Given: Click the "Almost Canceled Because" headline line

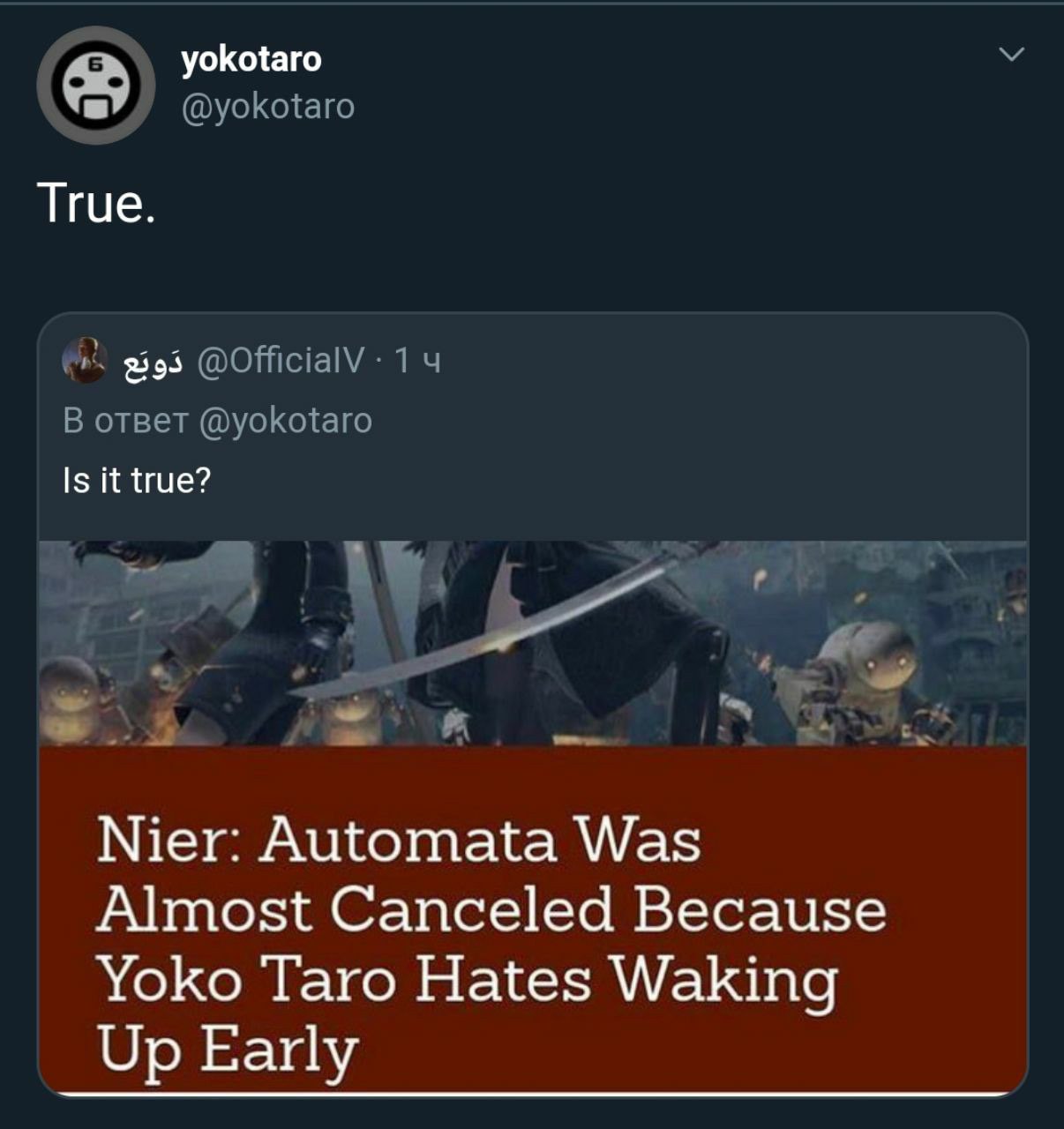Looking at the screenshot, I should pyautogui.click(x=491, y=909).
